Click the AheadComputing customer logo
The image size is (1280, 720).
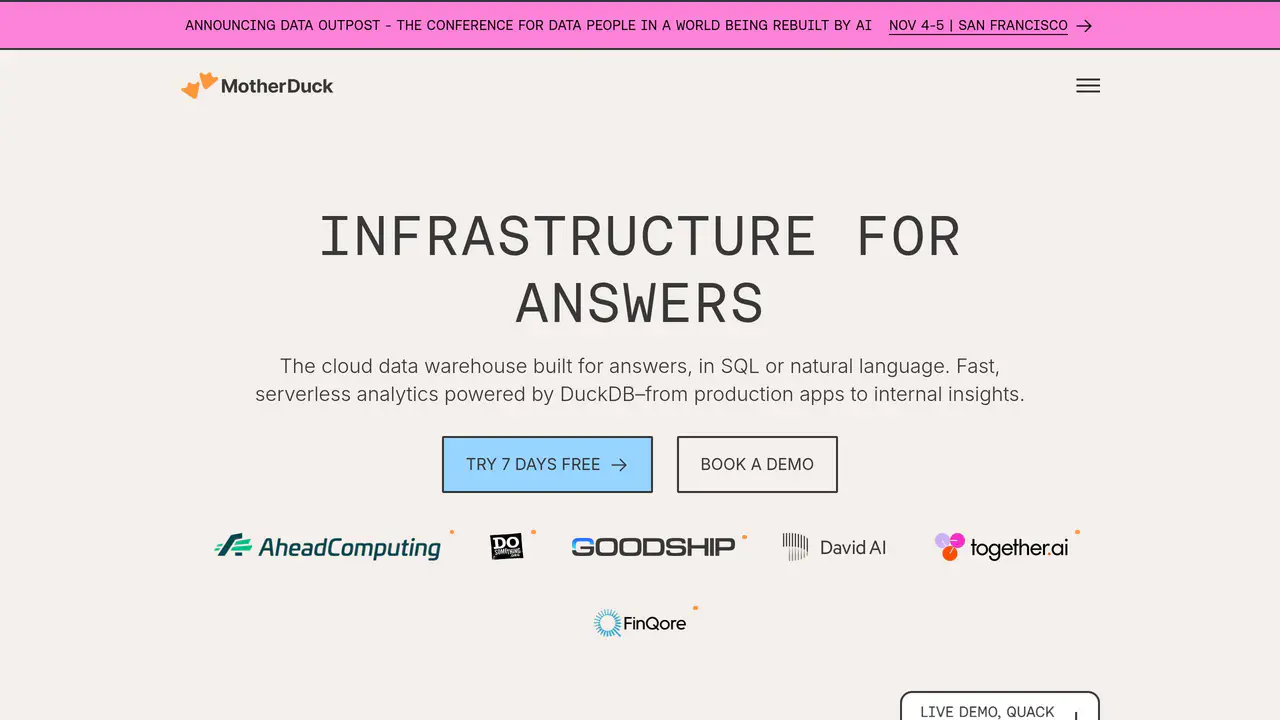pos(328,547)
